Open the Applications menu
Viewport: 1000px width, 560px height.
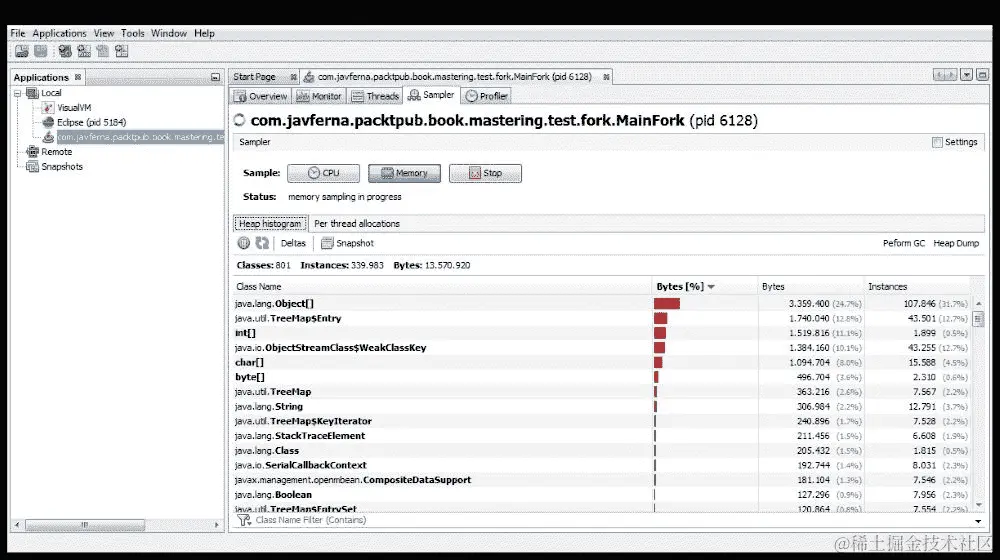(59, 33)
